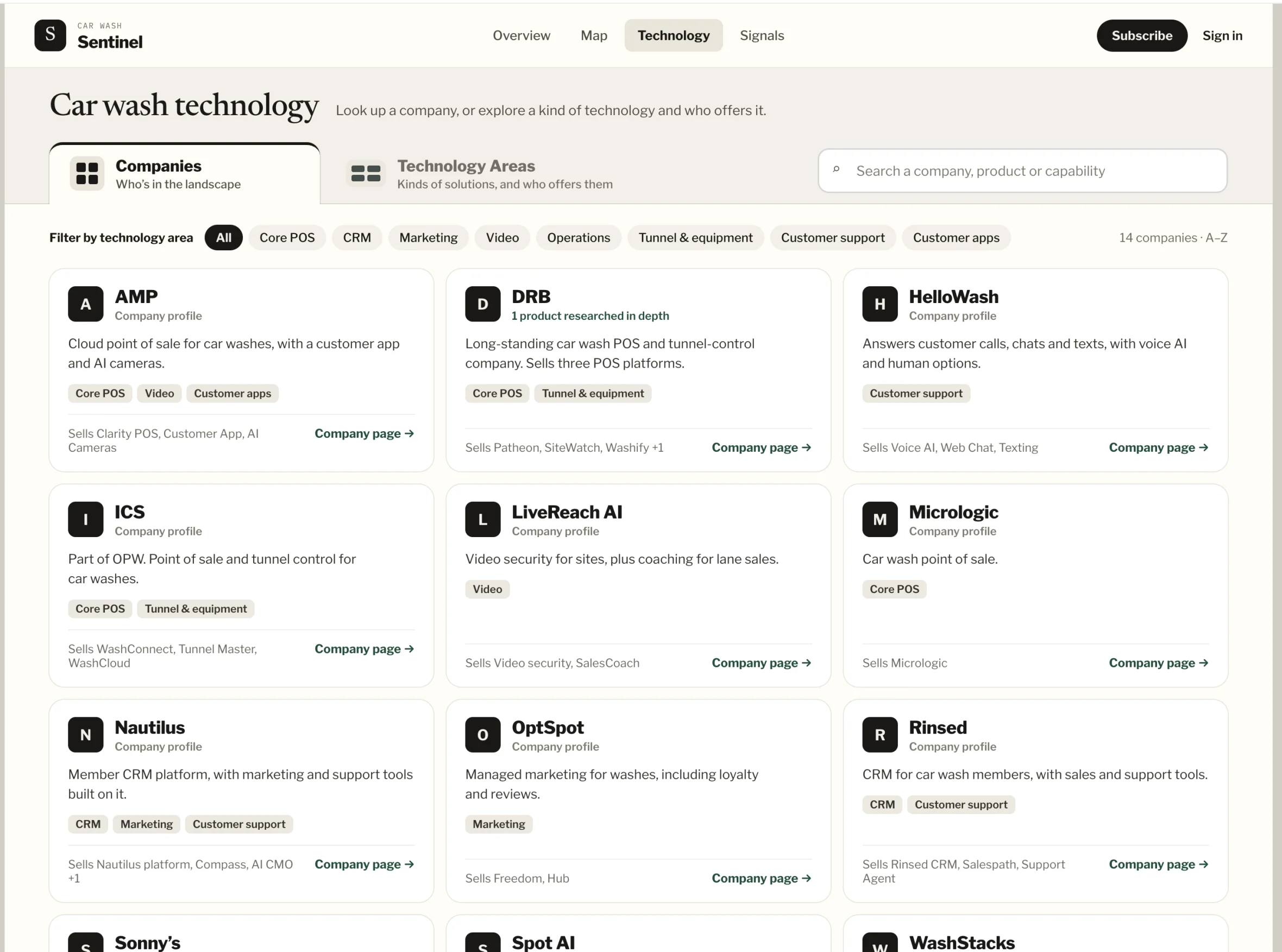Click the Nautilus letter N avatar
Screen dimensions: 1282x952
pos(85,735)
